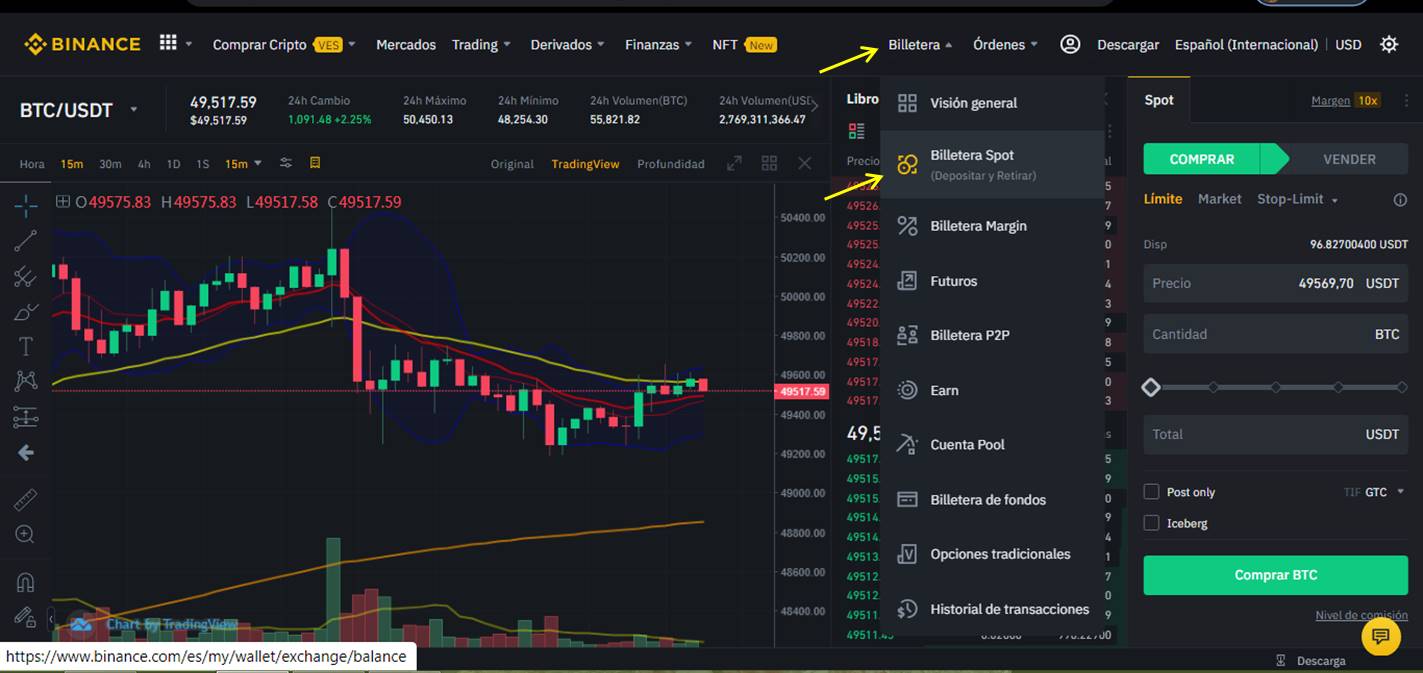Image resolution: width=1423 pixels, height=673 pixels.
Task: Open the Margen 10x link
Action: pyautogui.click(x=1346, y=100)
